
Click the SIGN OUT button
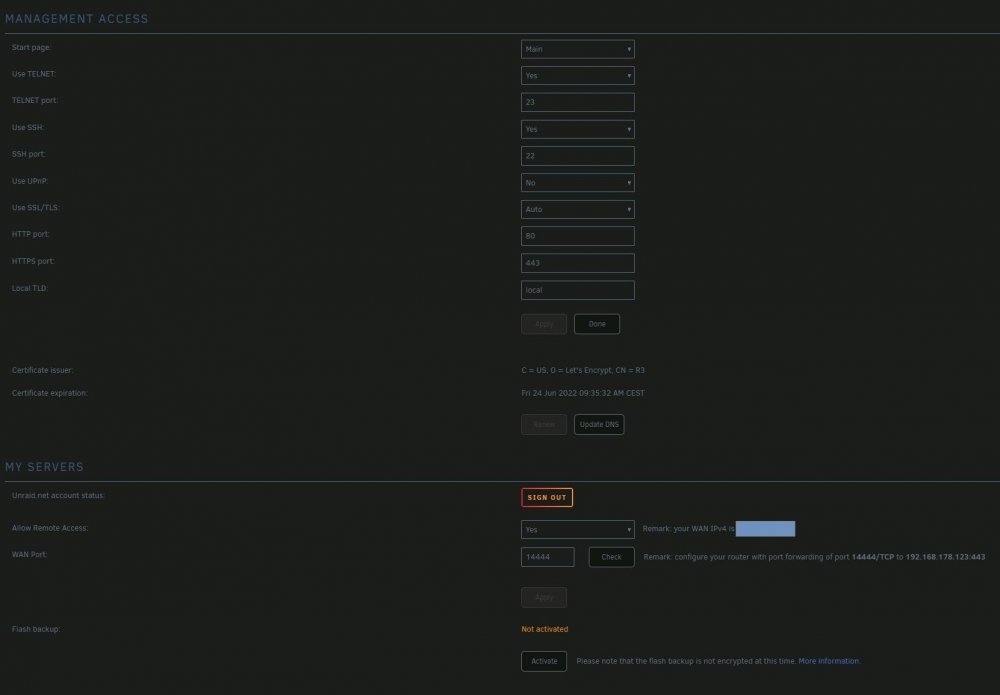coord(547,497)
